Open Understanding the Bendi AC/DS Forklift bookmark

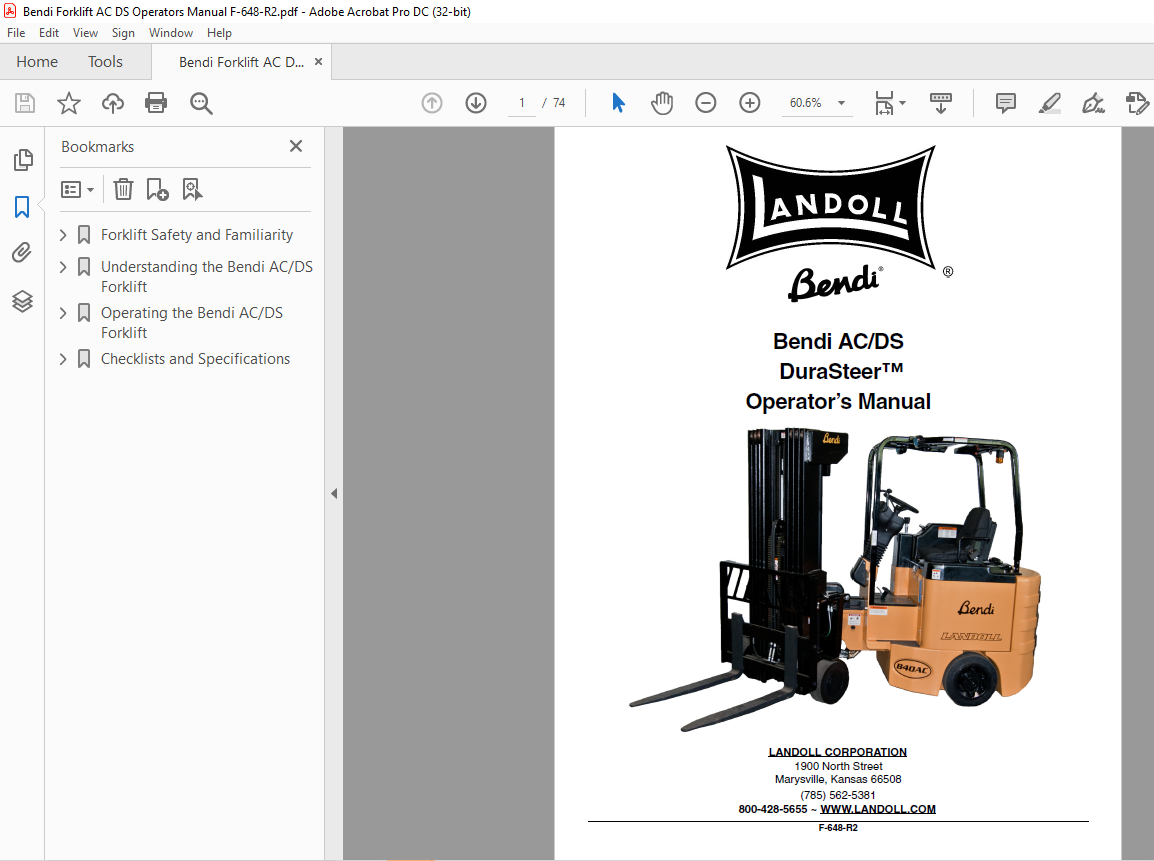pos(207,277)
